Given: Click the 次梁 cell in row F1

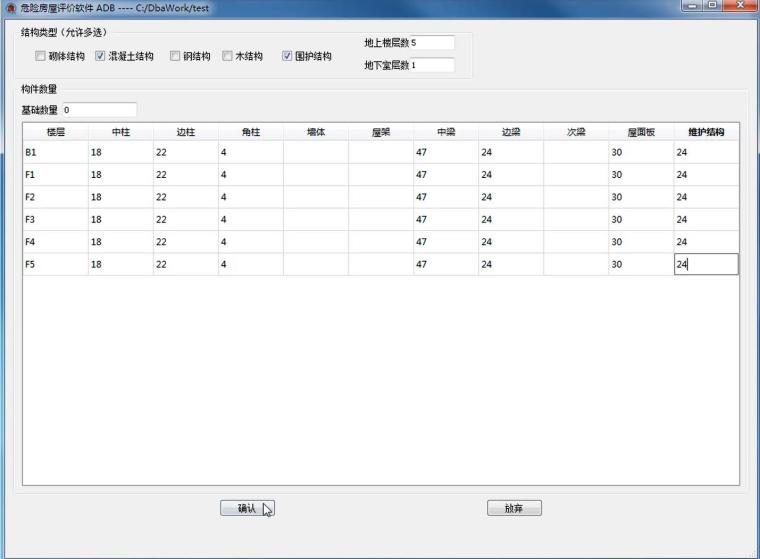Looking at the screenshot, I should pyautogui.click(x=575, y=174).
